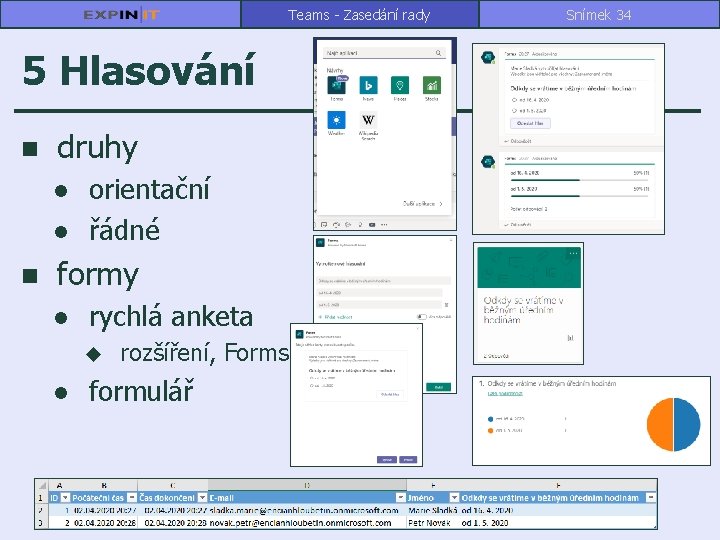The width and height of the screenshot is (720, 540).
Task: Open the green Forms card thumbnail
Action: tap(529, 268)
